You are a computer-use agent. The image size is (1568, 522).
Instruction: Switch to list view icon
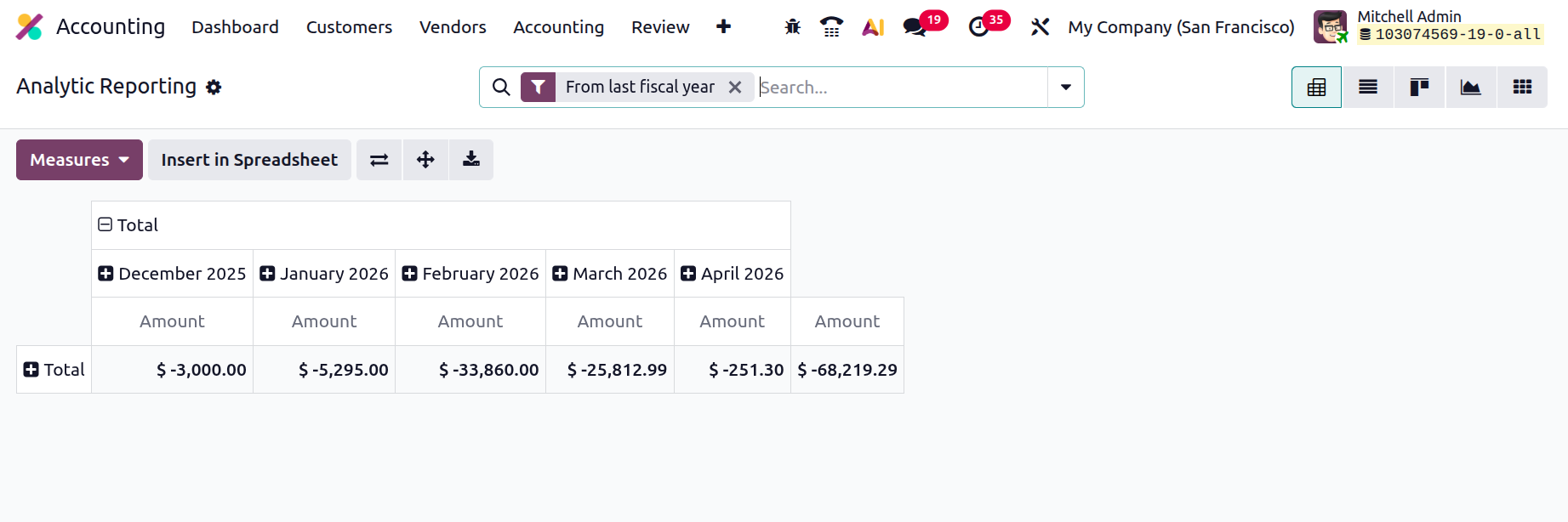[x=1368, y=87]
